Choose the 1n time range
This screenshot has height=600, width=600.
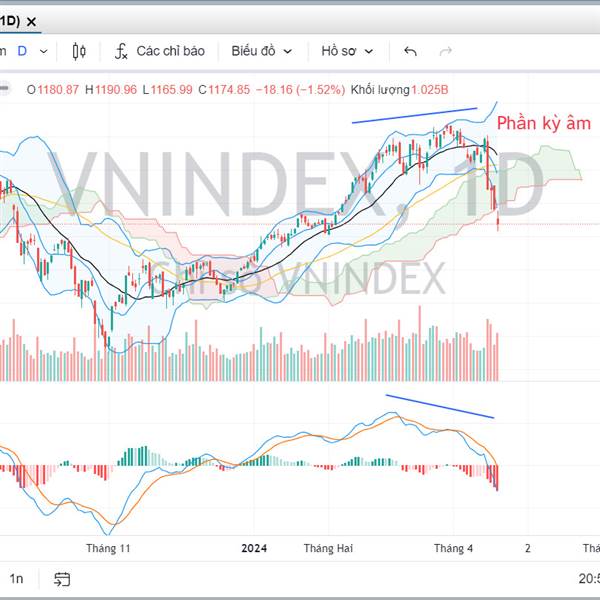16,579
